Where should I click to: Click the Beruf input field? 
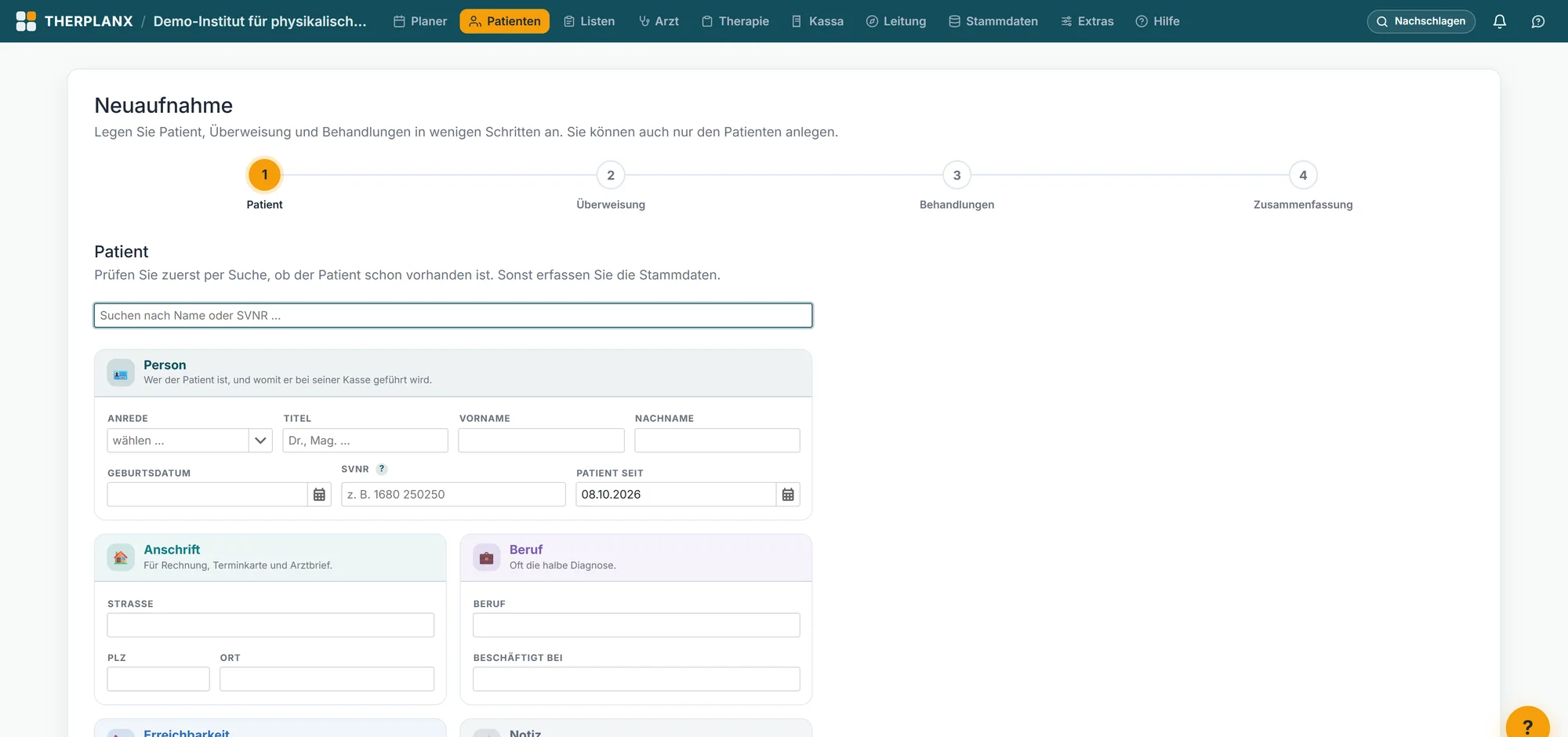[637, 625]
